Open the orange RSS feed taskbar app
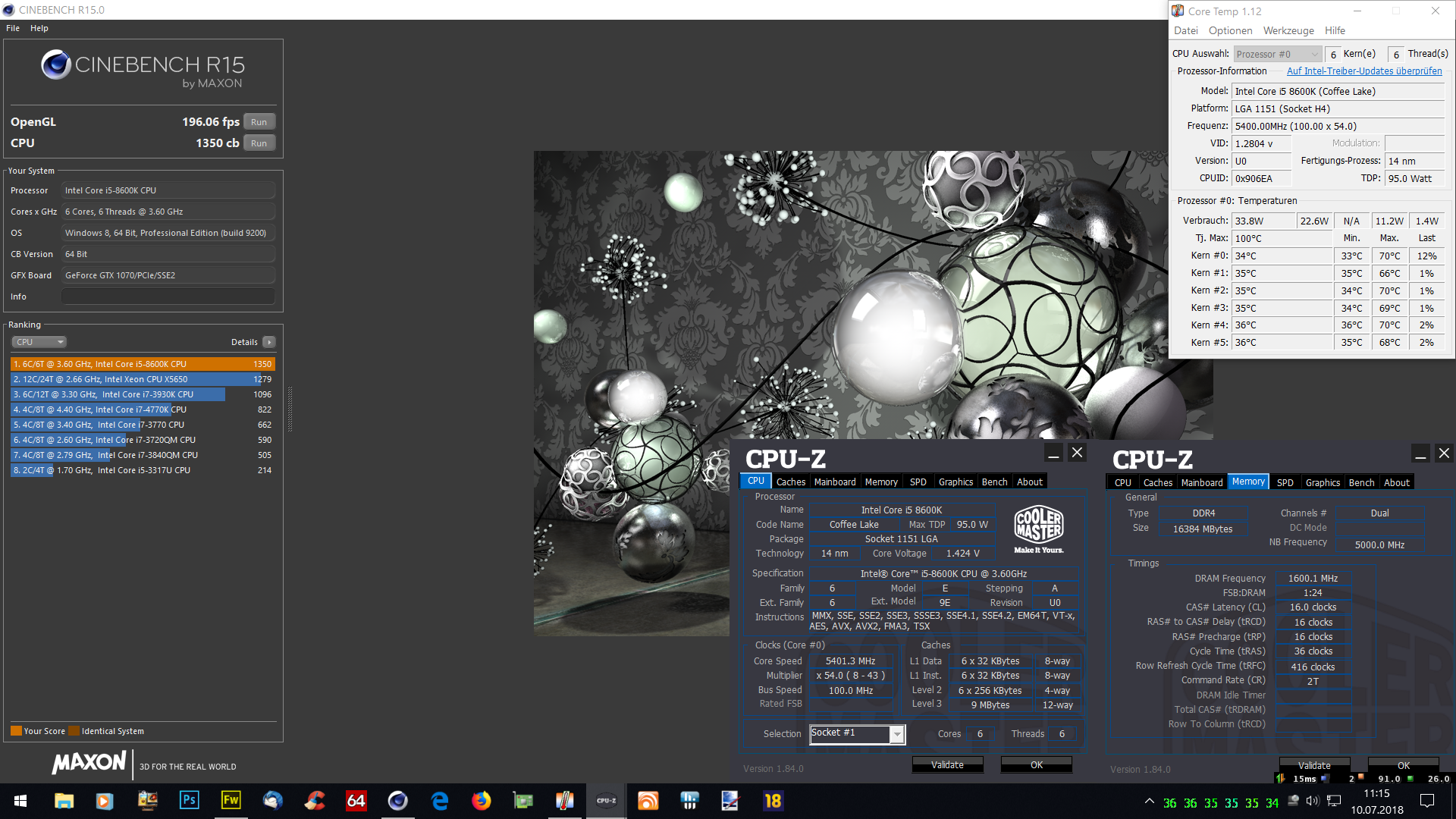 648,801
